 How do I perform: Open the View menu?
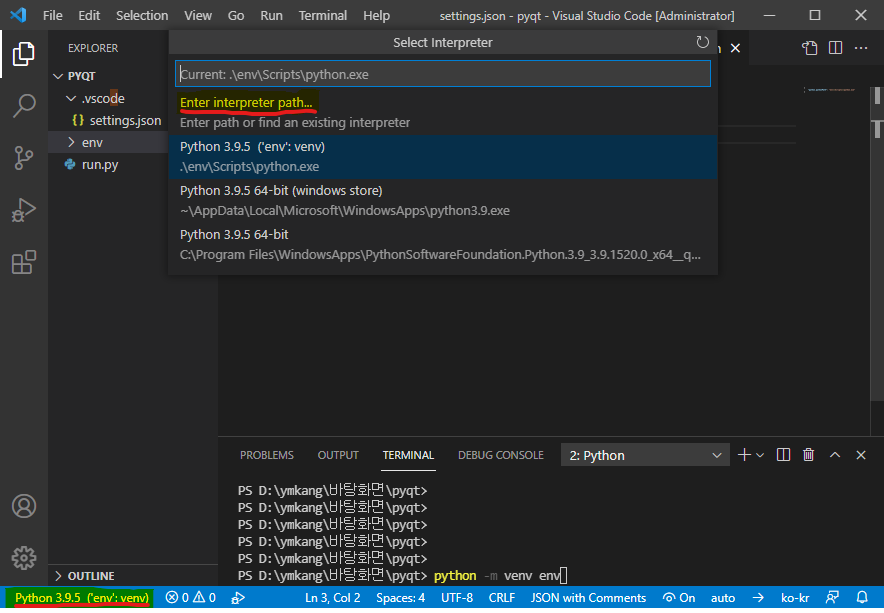coord(198,16)
